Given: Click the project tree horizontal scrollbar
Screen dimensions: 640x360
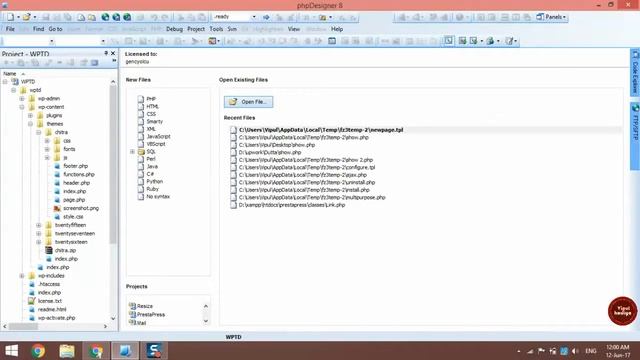Looking at the screenshot, I should (24, 326).
